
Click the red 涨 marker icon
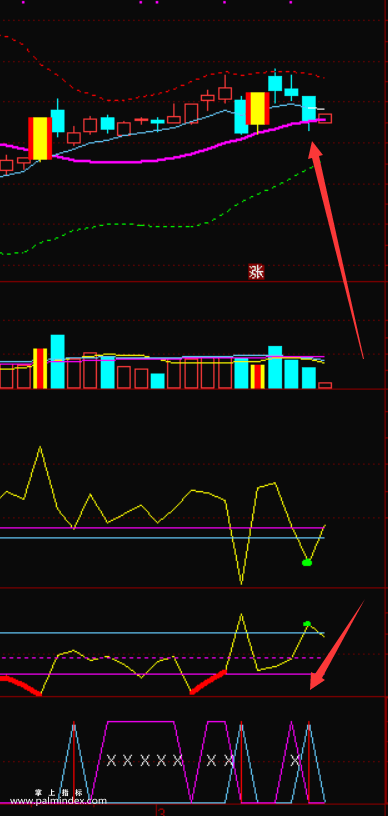click(256, 272)
